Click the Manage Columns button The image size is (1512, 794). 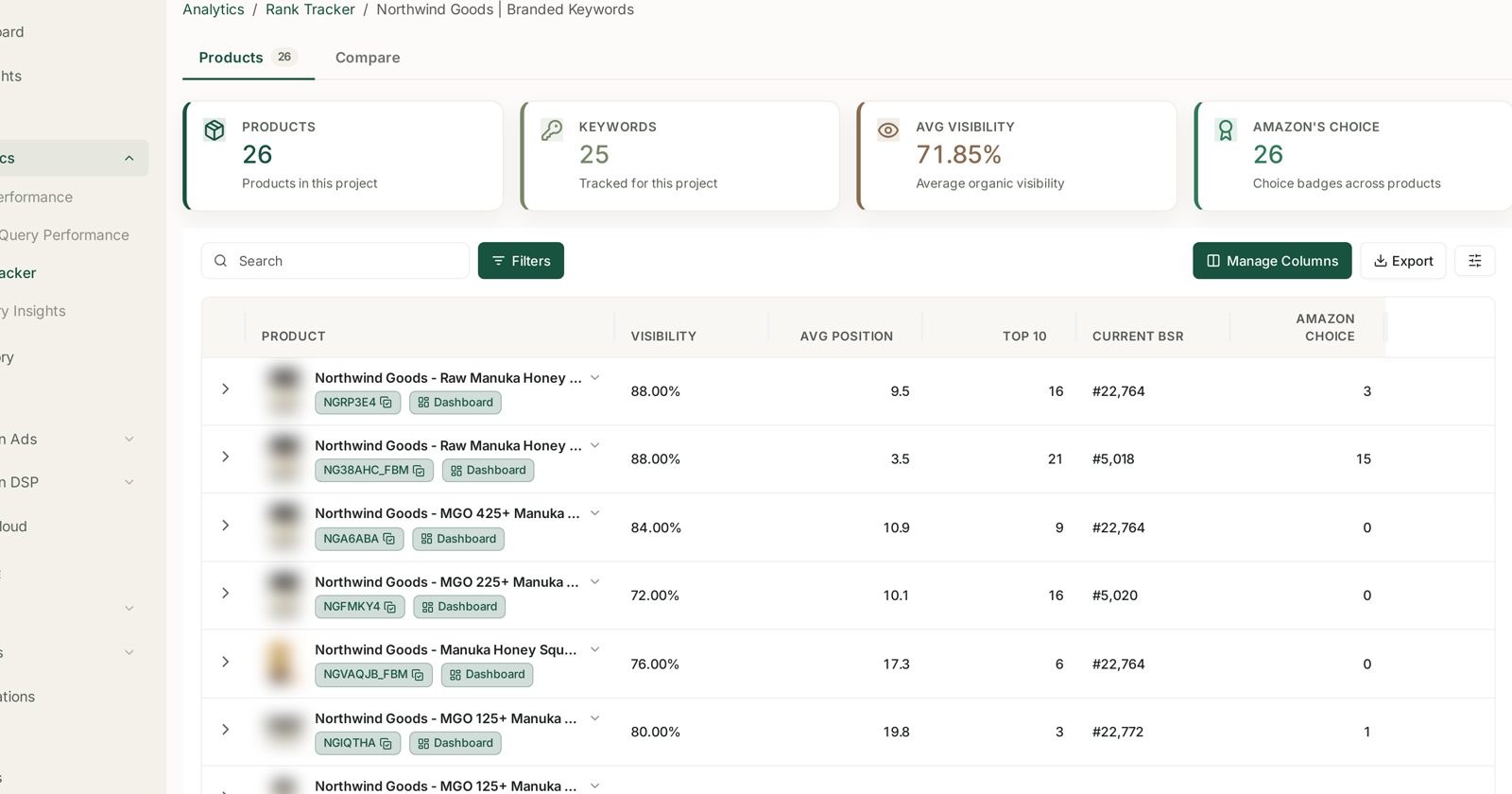pyautogui.click(x=1272, y=261)
